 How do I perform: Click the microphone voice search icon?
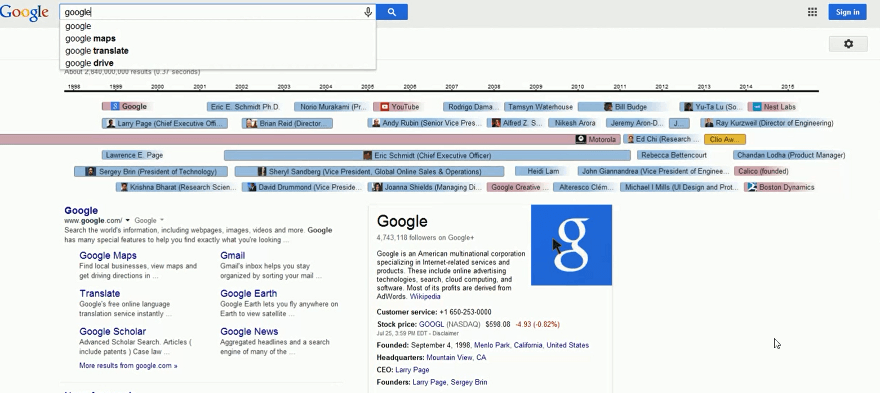(368, 12)
